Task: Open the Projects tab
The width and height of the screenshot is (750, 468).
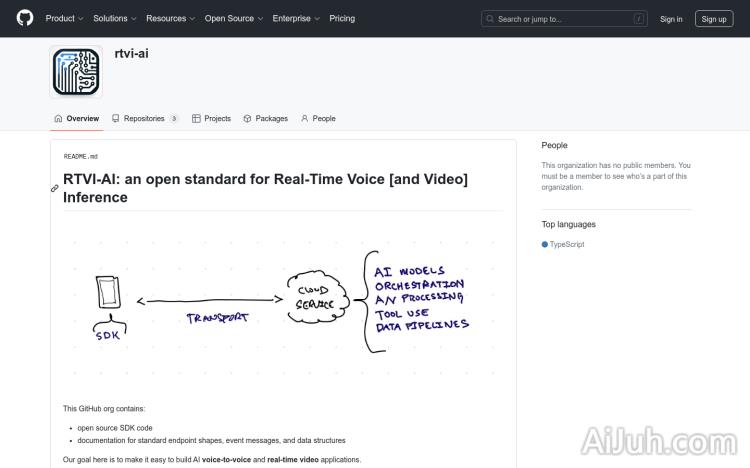Action: (x=211, y=118)
